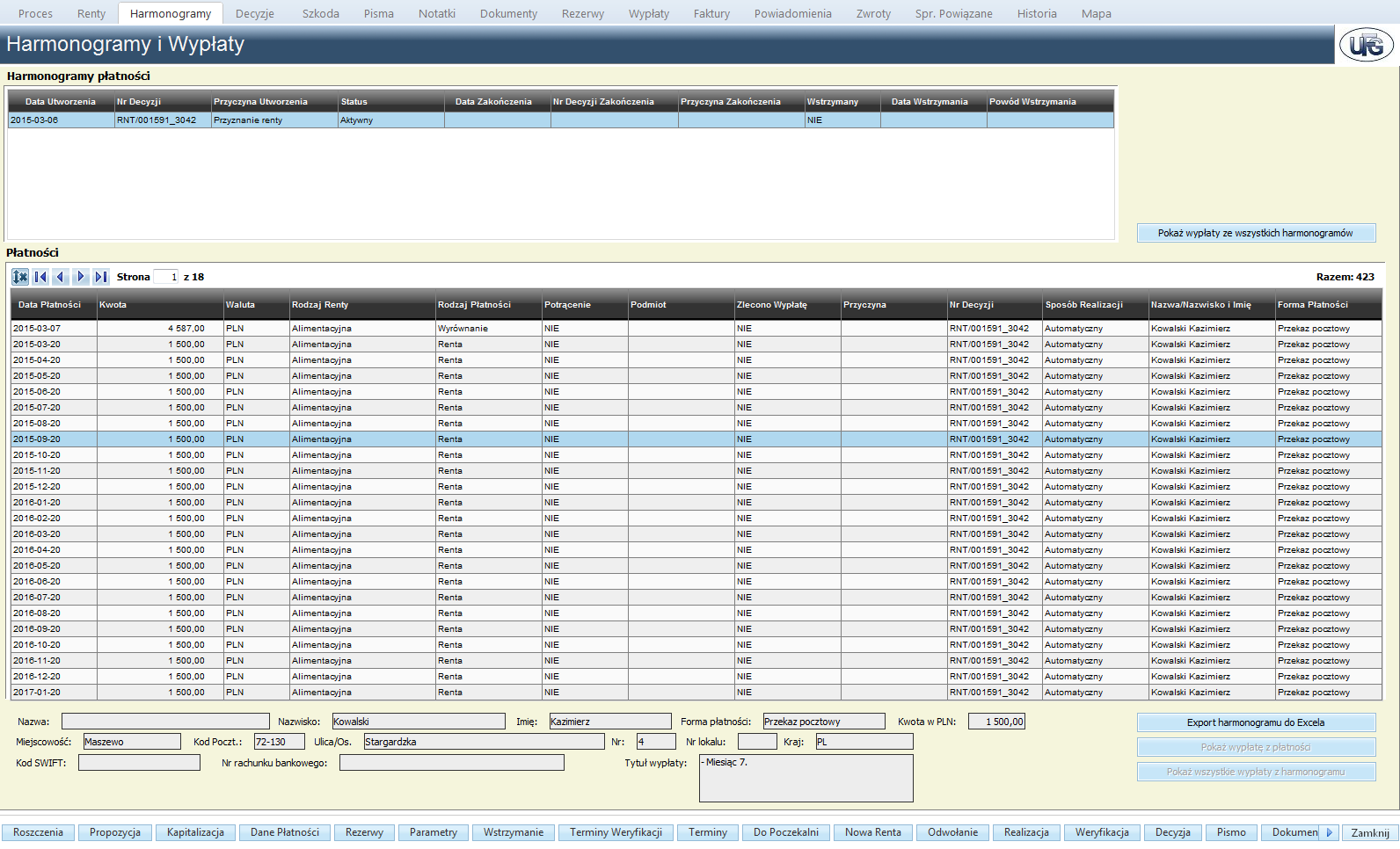Open the Wypłaty tab
1400x849 pixels.
pyautogui.click(x=649, y=13)
